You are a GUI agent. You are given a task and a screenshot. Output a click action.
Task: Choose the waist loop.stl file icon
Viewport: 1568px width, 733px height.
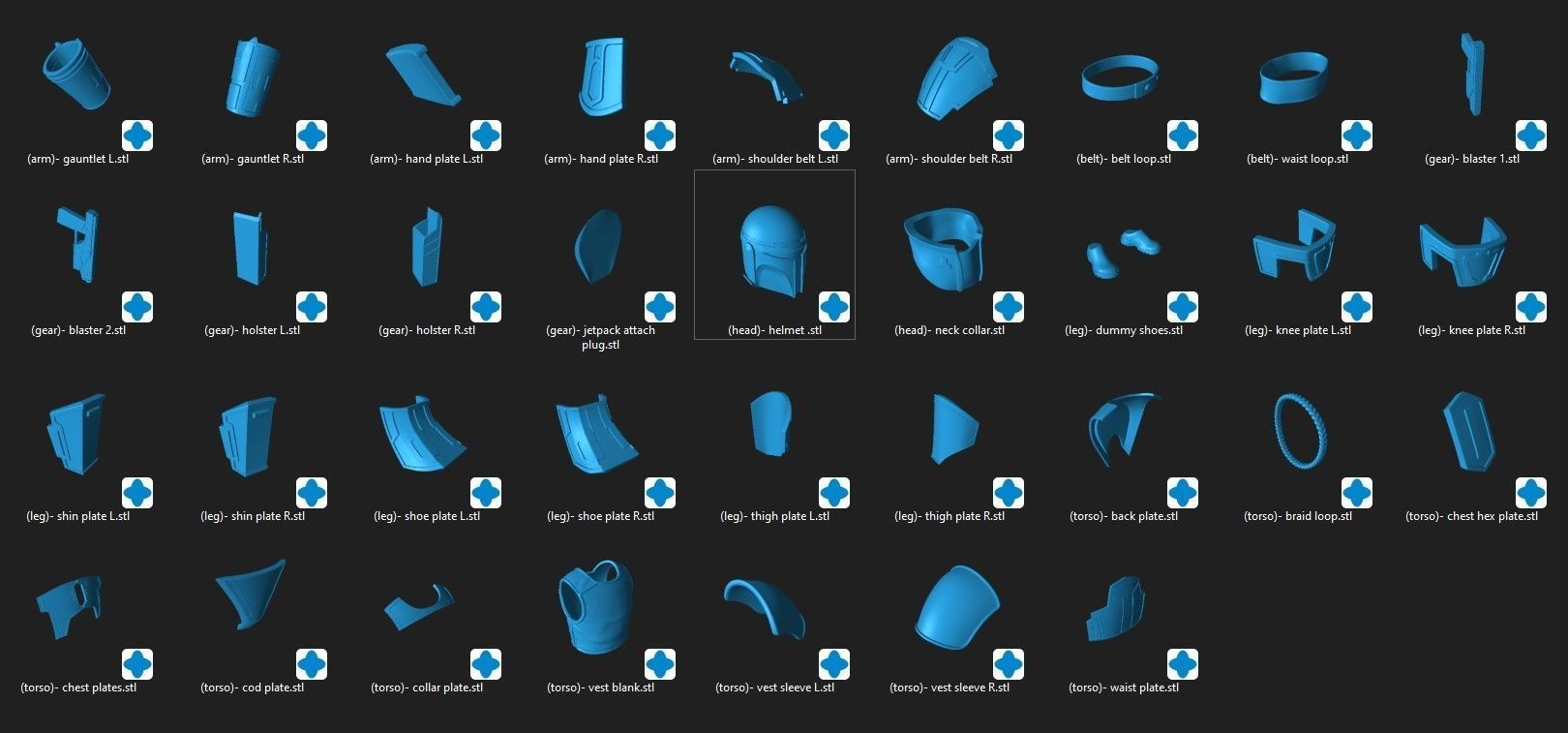pyautogui.click(x=1293, y=78)
